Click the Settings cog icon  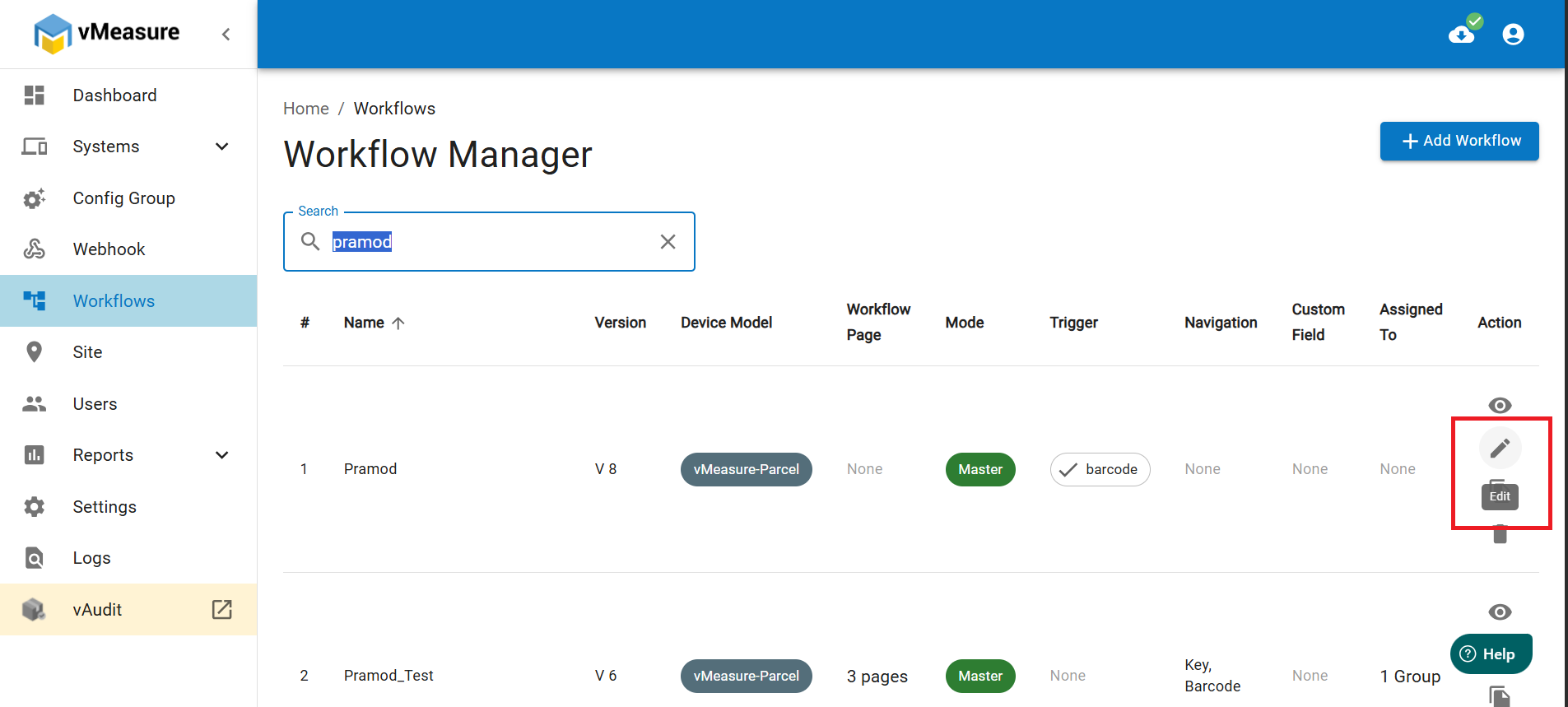pos(34,507)
